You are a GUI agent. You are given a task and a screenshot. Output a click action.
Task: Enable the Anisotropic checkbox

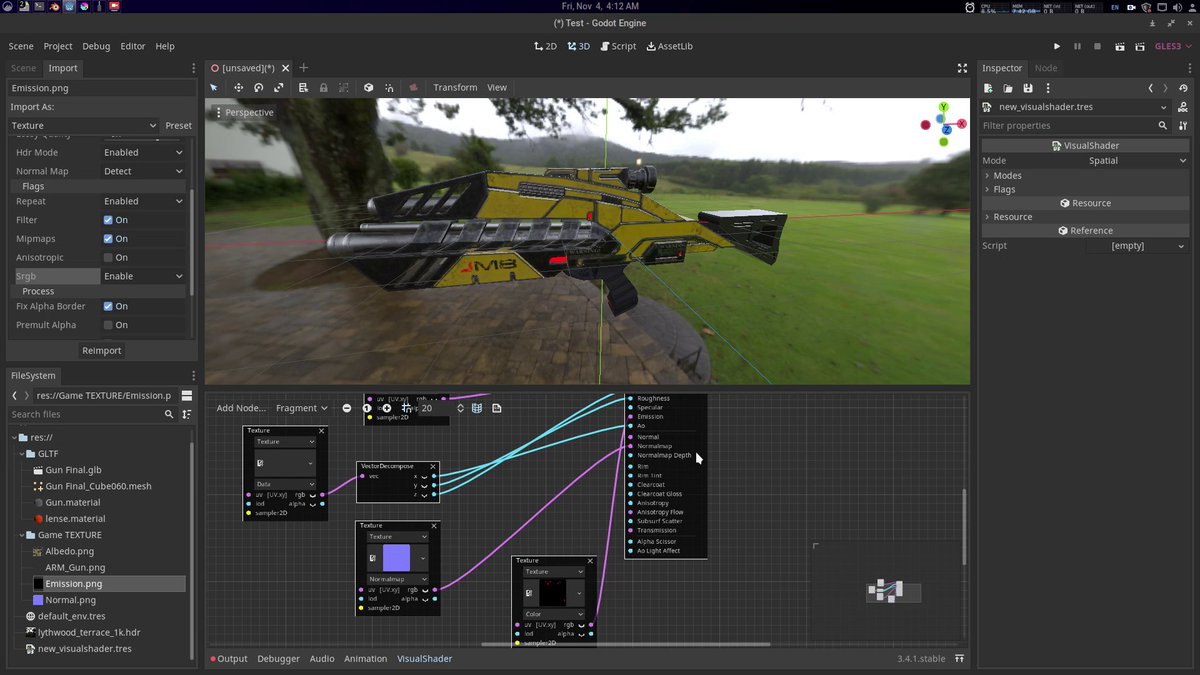(108, 258)
